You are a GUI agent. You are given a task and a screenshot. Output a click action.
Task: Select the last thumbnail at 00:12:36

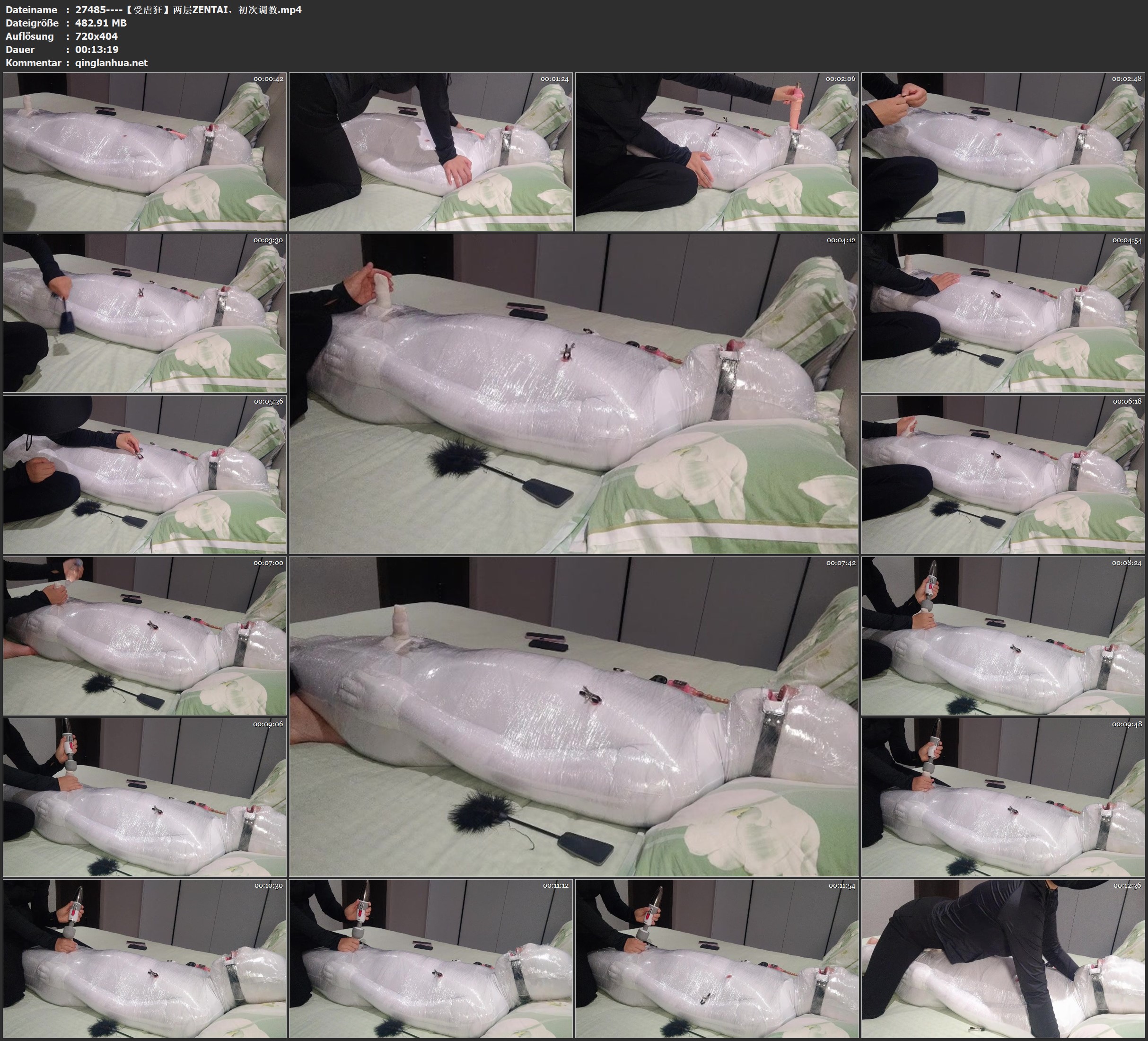coord(1003,958)
